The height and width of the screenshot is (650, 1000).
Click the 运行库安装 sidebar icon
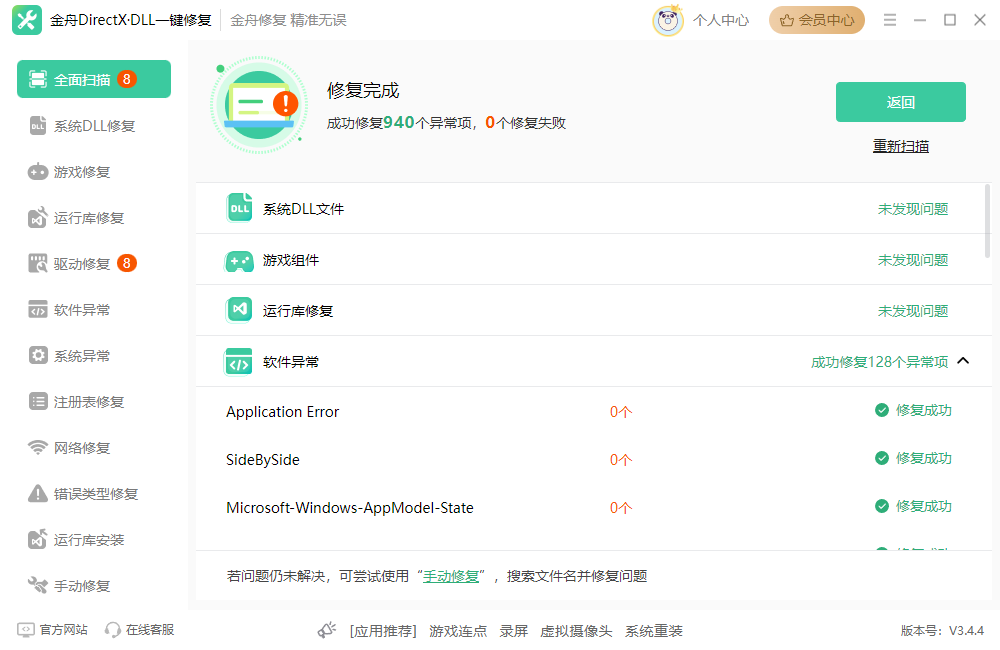point(38,539)
